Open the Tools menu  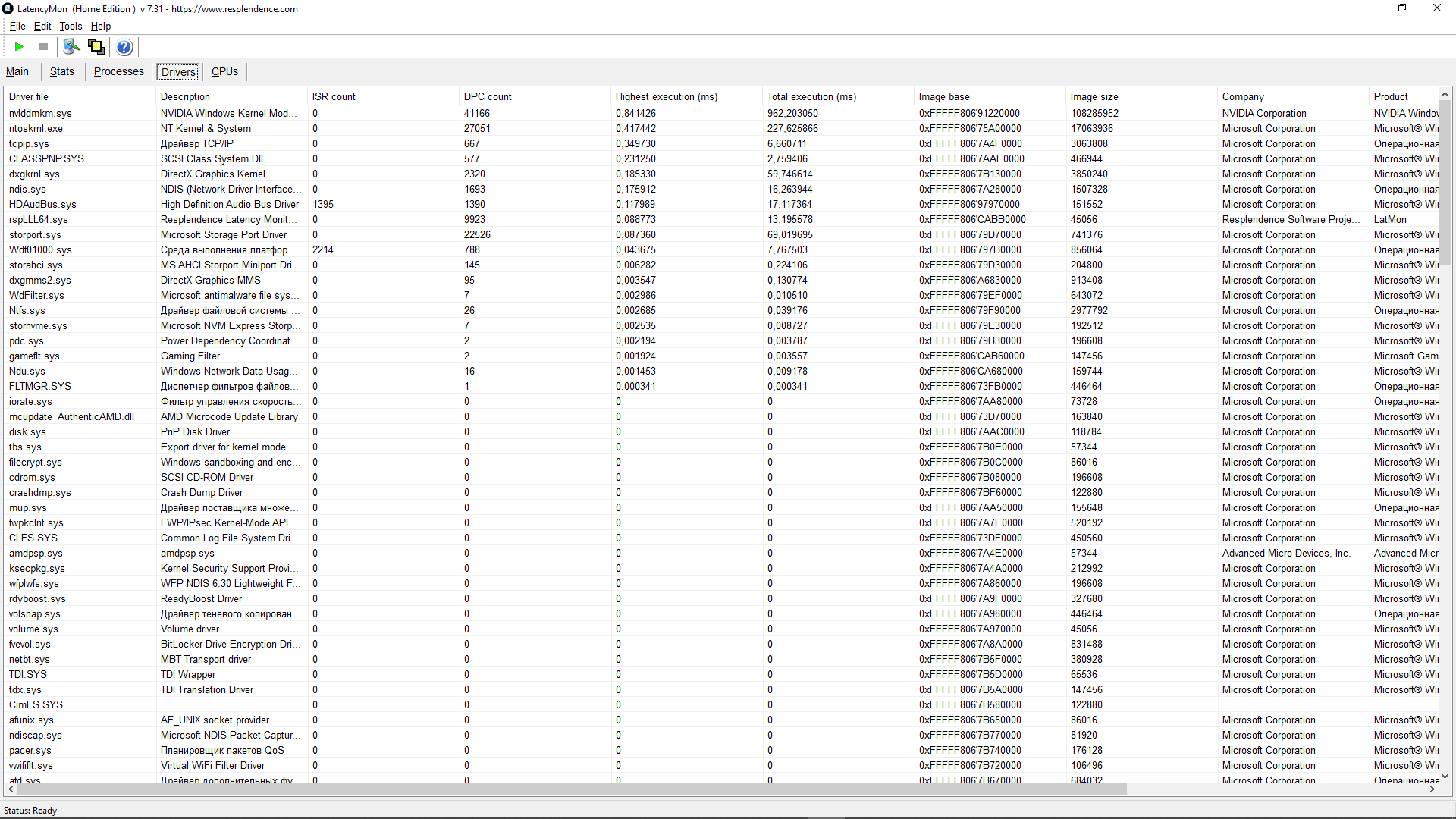pyautogui.click(x=71, y=26)
